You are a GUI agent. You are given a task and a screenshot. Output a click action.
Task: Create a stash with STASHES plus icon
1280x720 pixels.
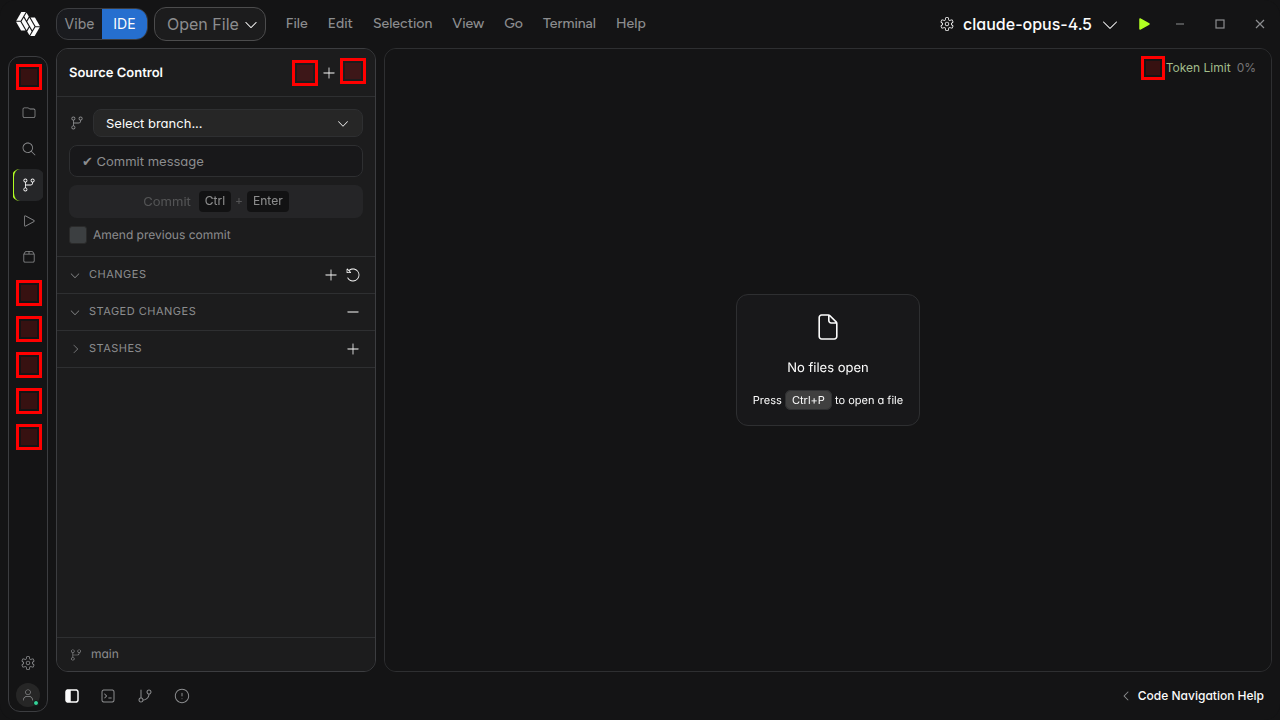point(353,349)
